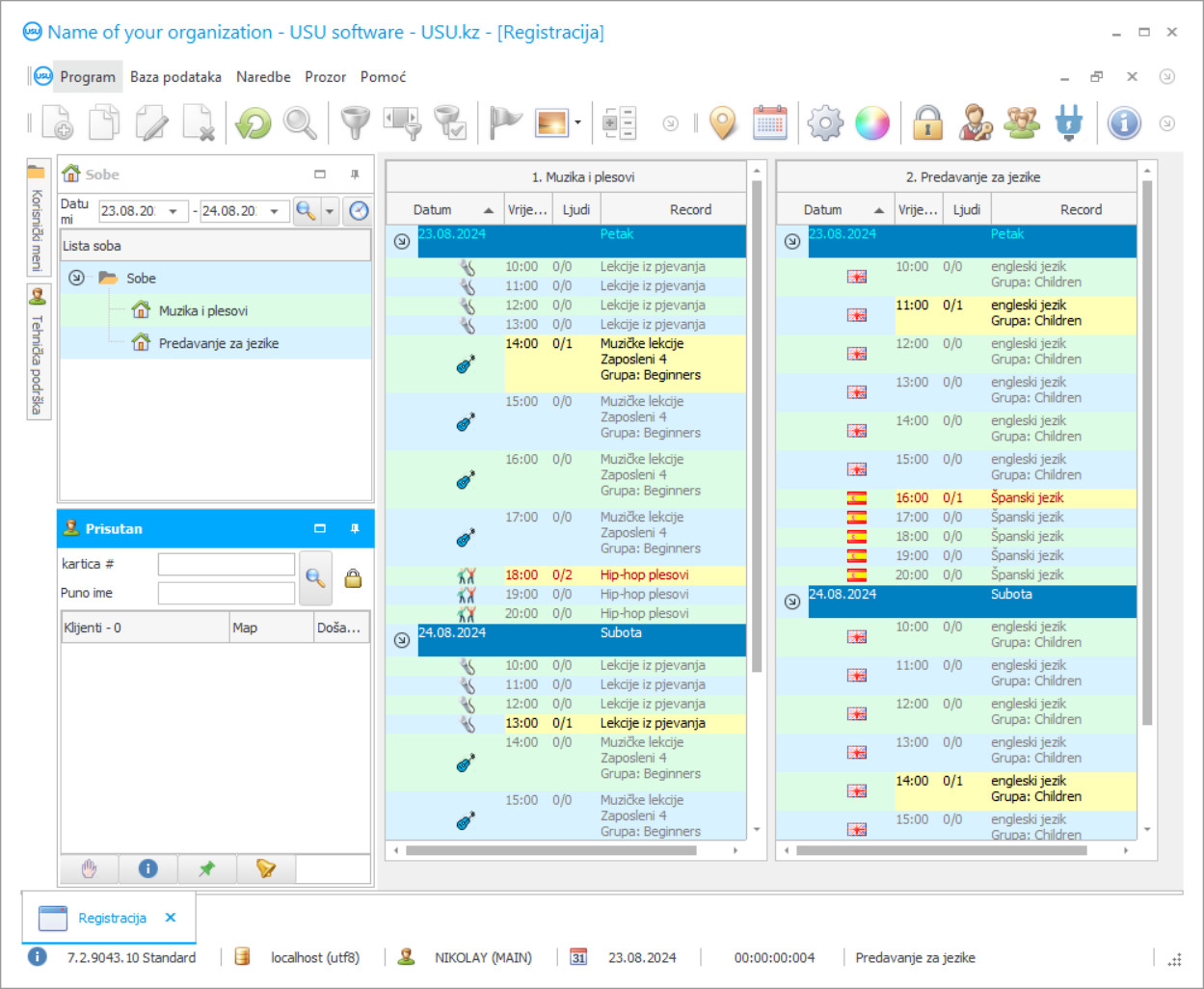
Task: Click the funnel filter icon
Action: pyautogui.click(x=356, y=123)
